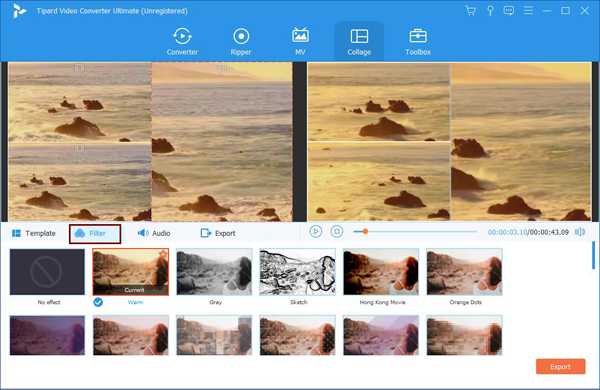Switch to the MV module
Viewport: 600px width, 390px height.
pyautogui.click(x=300, y=41)
